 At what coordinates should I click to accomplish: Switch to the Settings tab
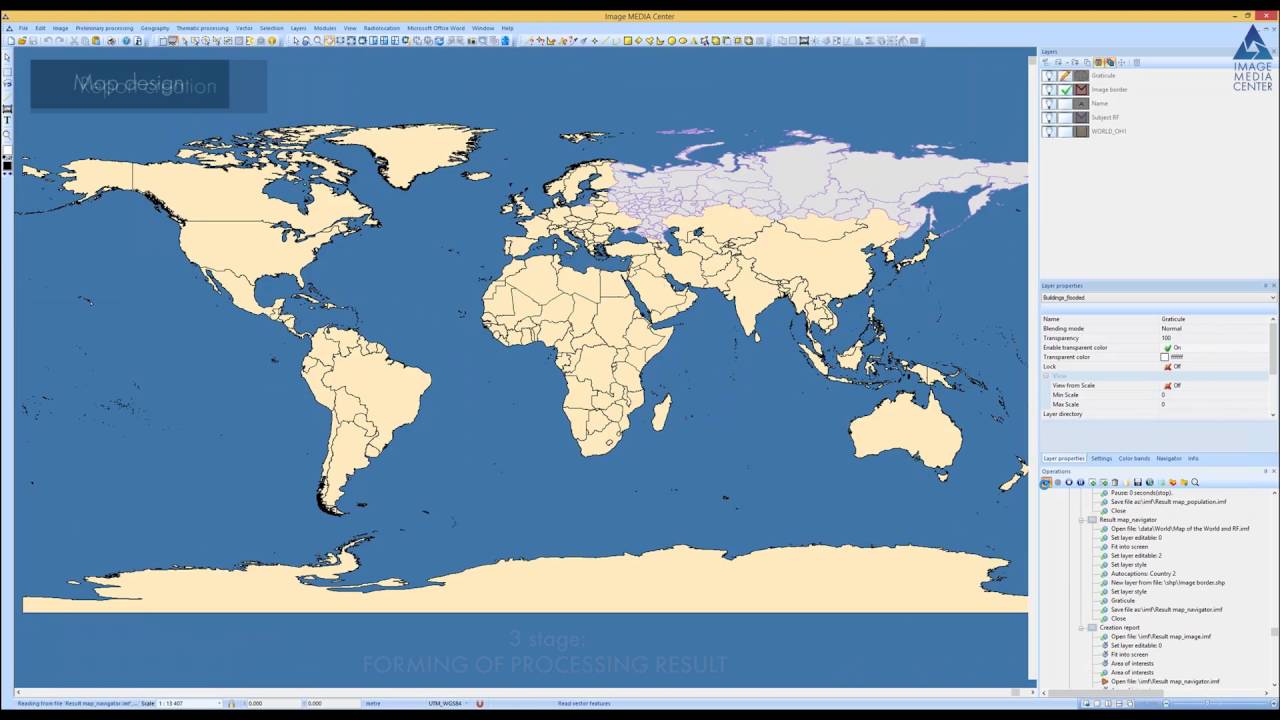click(1101, 458)
